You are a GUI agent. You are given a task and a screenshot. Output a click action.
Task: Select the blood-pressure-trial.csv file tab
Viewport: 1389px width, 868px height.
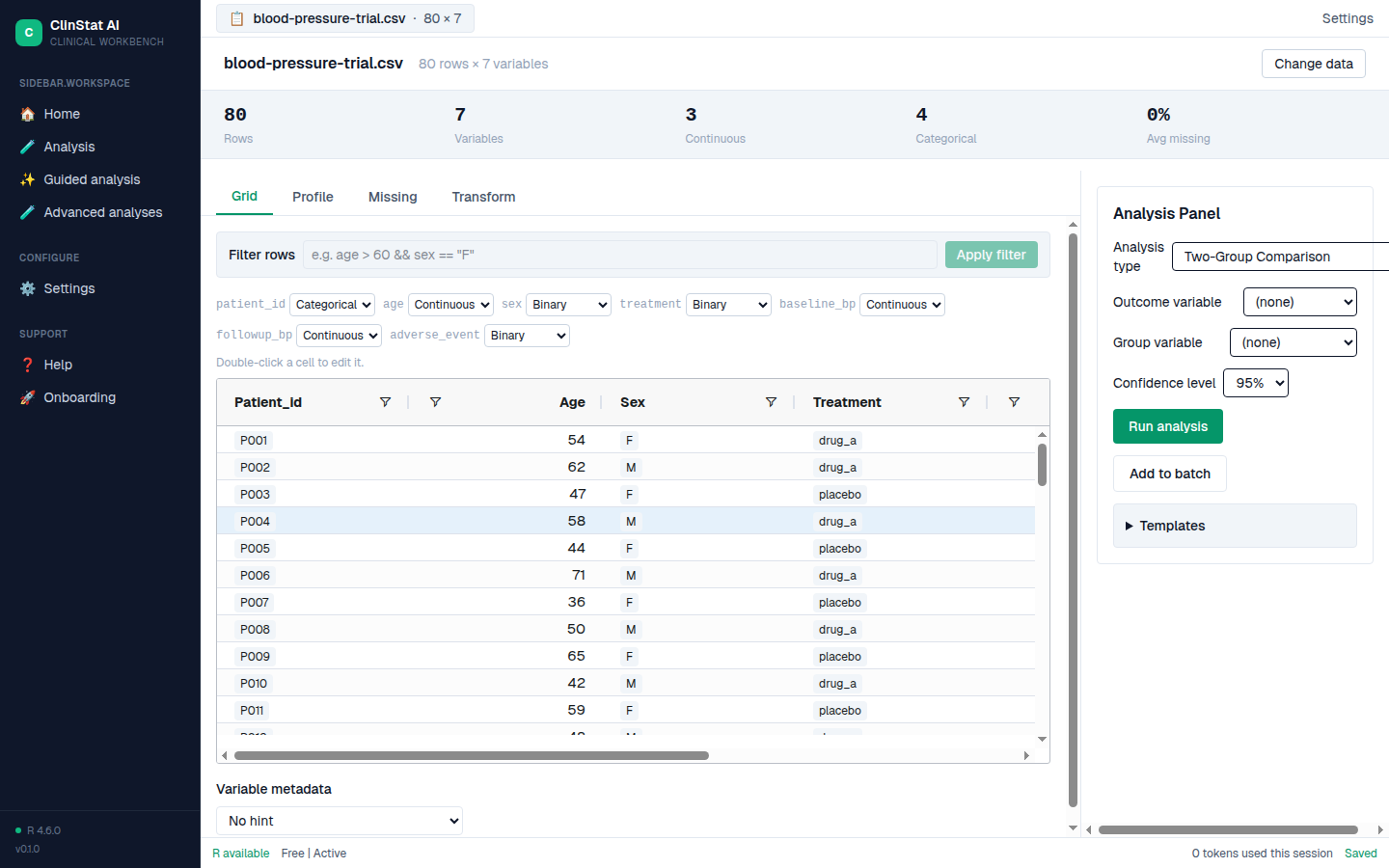[x=345, y=18]
